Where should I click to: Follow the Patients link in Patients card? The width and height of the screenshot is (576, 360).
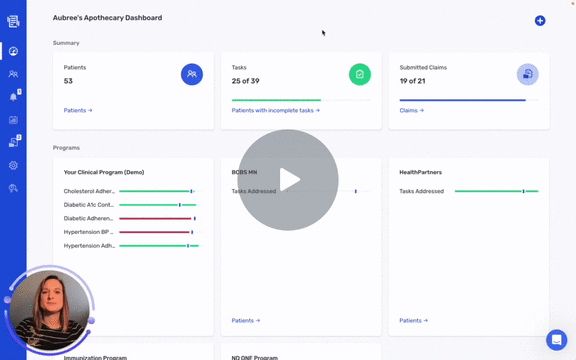pyautogui.click(x=78, y=110)
